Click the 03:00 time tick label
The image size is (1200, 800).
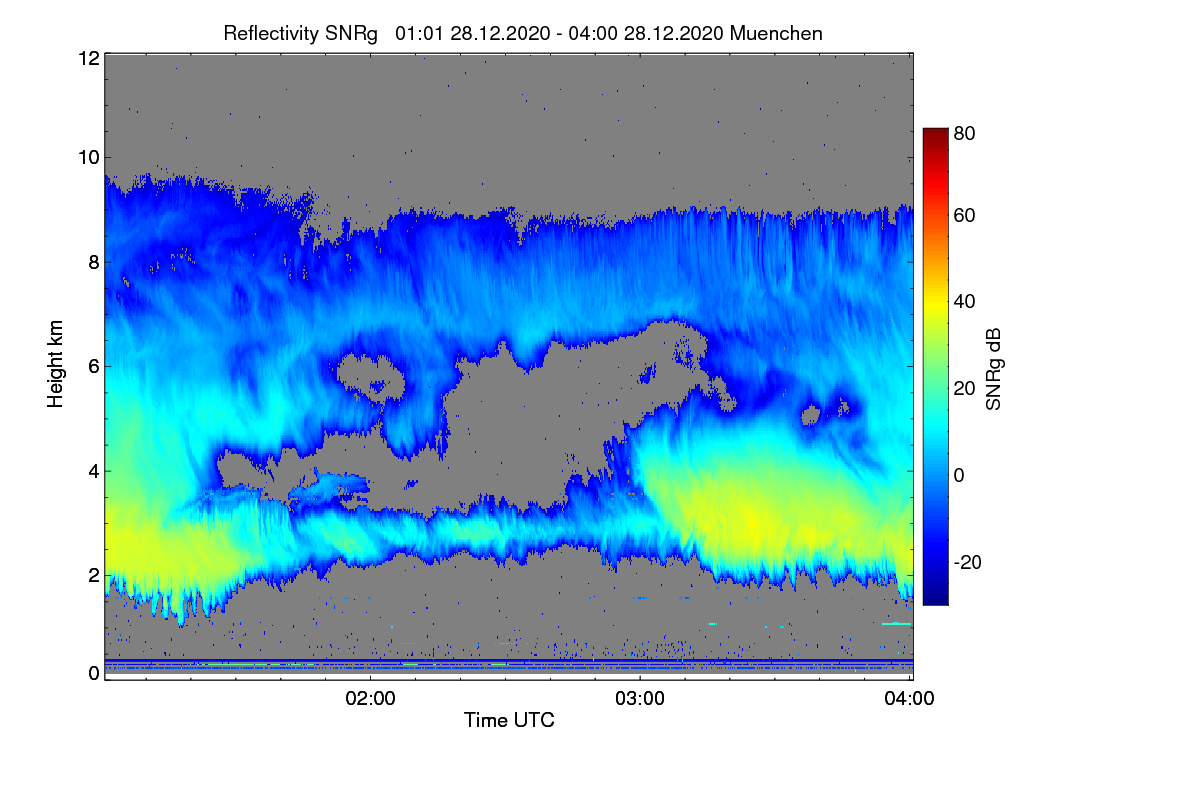pyautogui.click(x=640, y=698)
